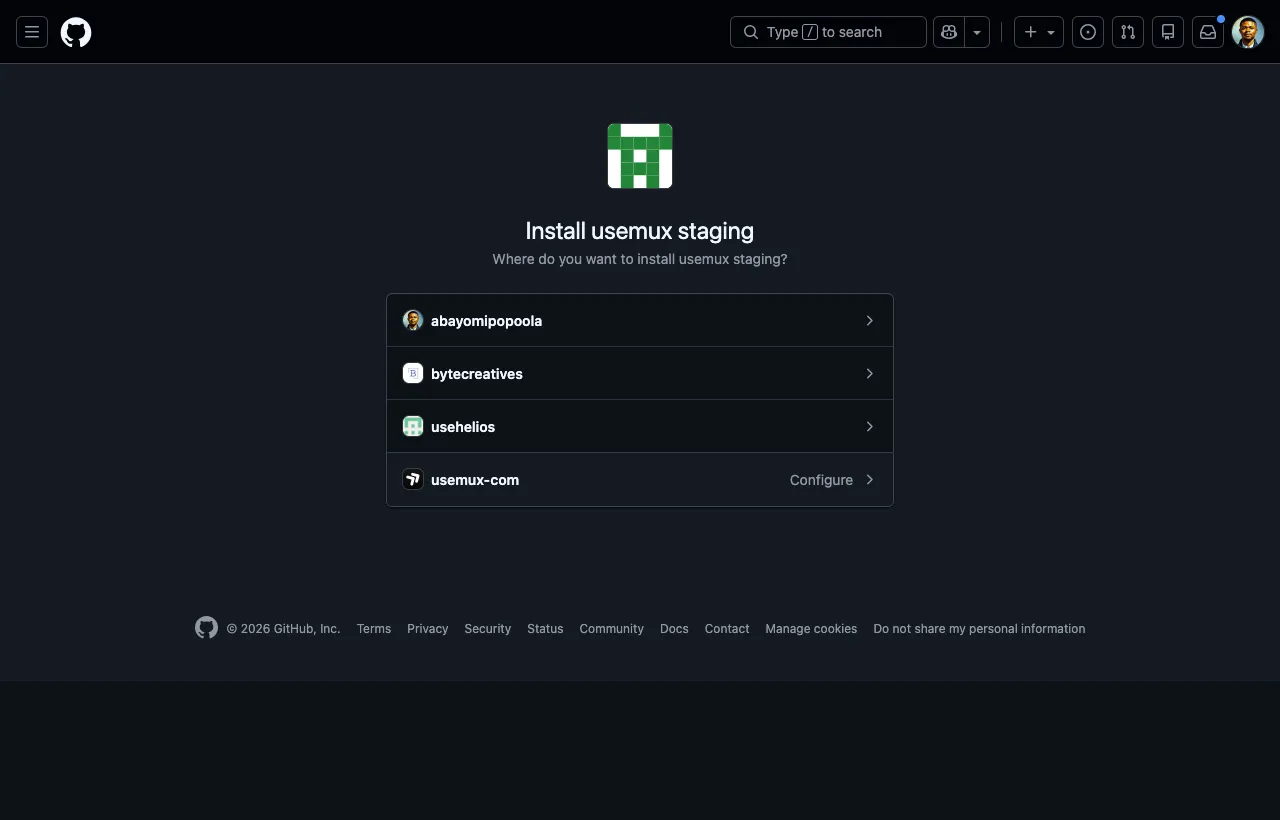Click chevron arrow on bytecreatives row
Image resolution: width=1280 pixels, height=820 pixels.
pos(870,374)
